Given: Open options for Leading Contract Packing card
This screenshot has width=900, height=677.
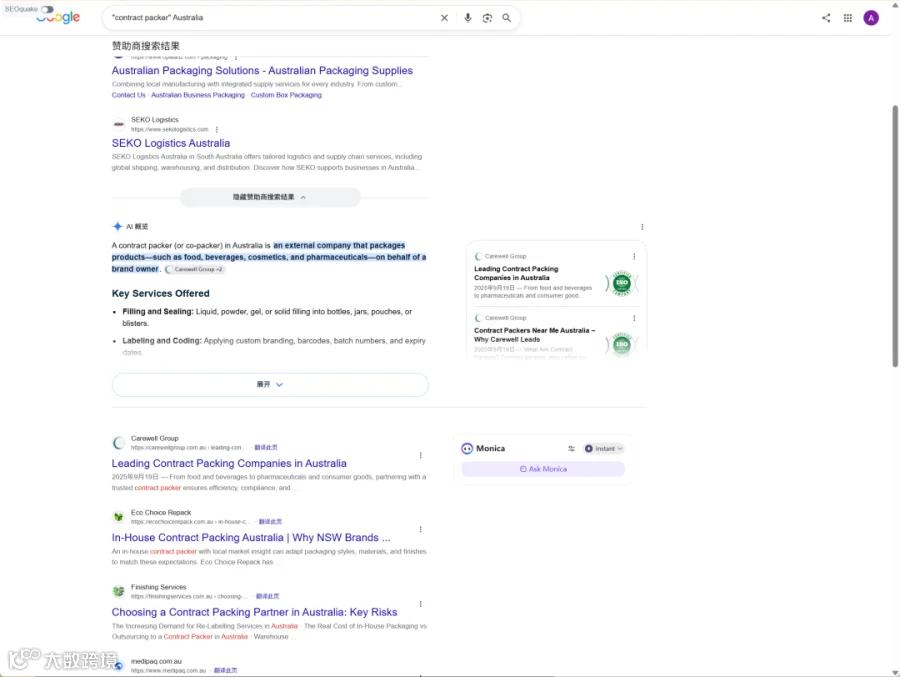Looking at the screenshot, I should (634, 257).
